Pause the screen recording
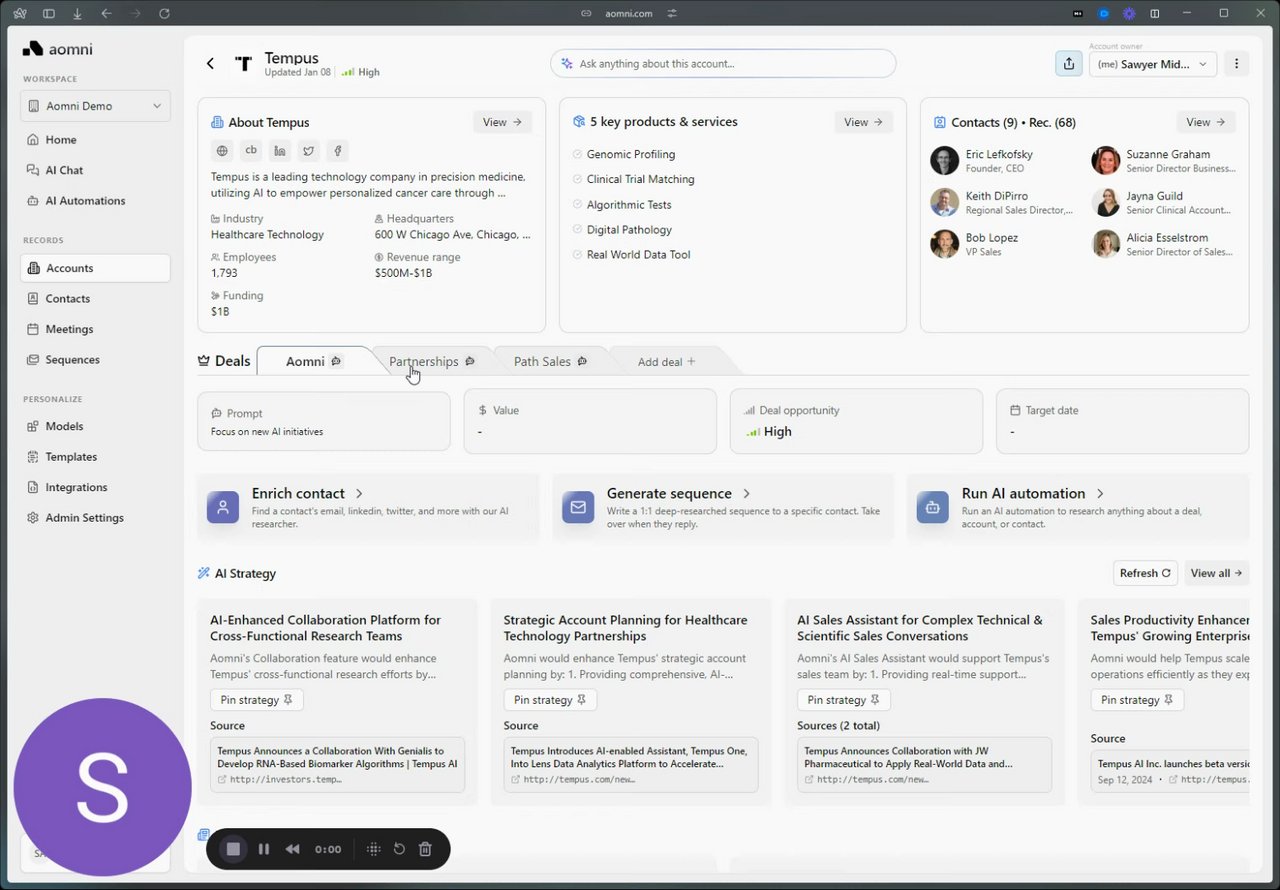1280x890 pixels. (x=264, y=849)
